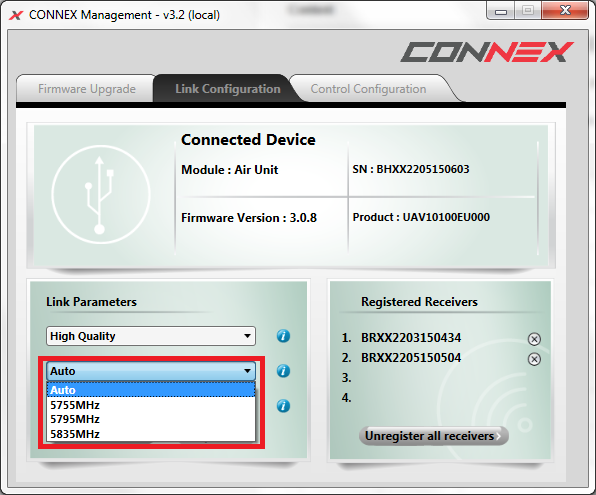This screenshot has width=596, height=495.
Task: Click the CONNEX app icon in title bar
Action: point(16,15)
